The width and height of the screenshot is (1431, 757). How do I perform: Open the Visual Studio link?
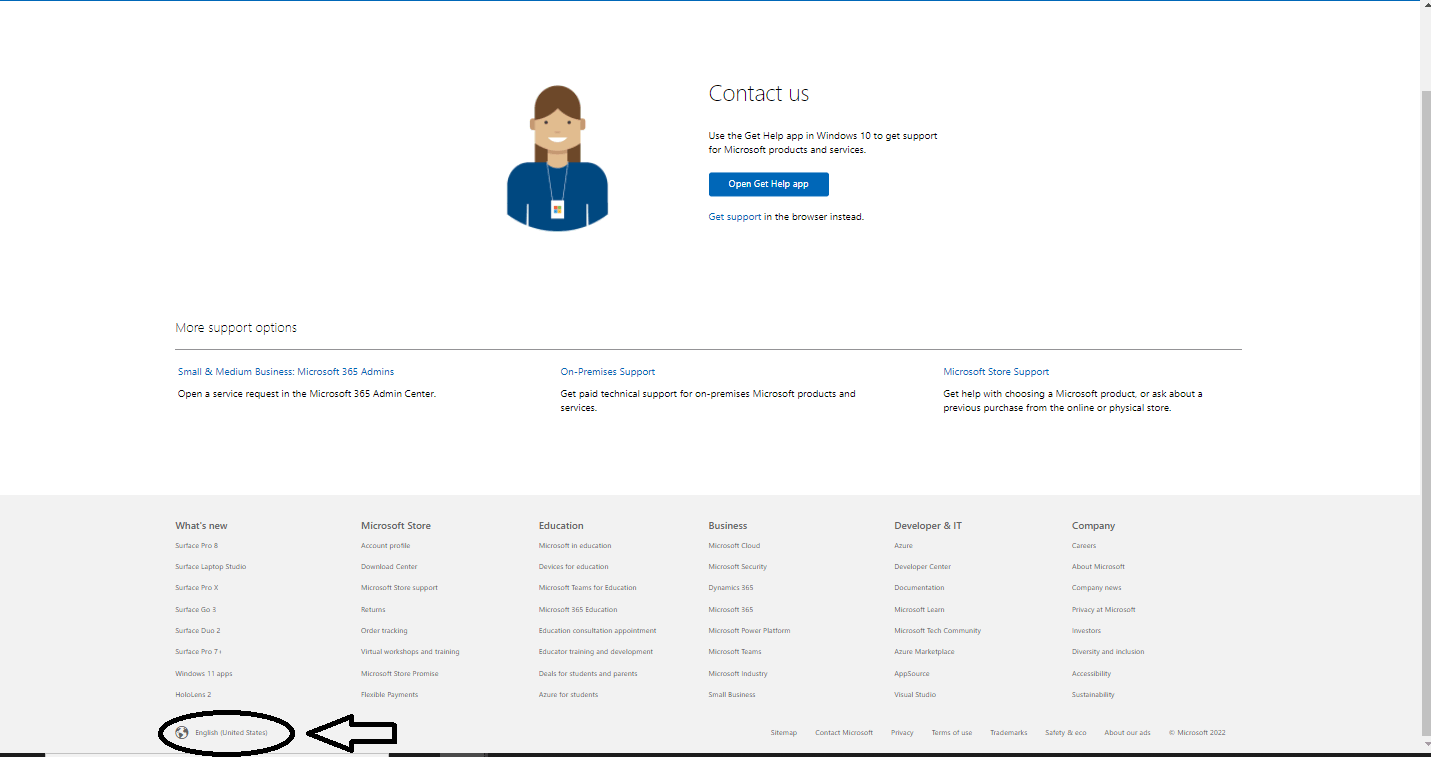click(x=915, y=695)
